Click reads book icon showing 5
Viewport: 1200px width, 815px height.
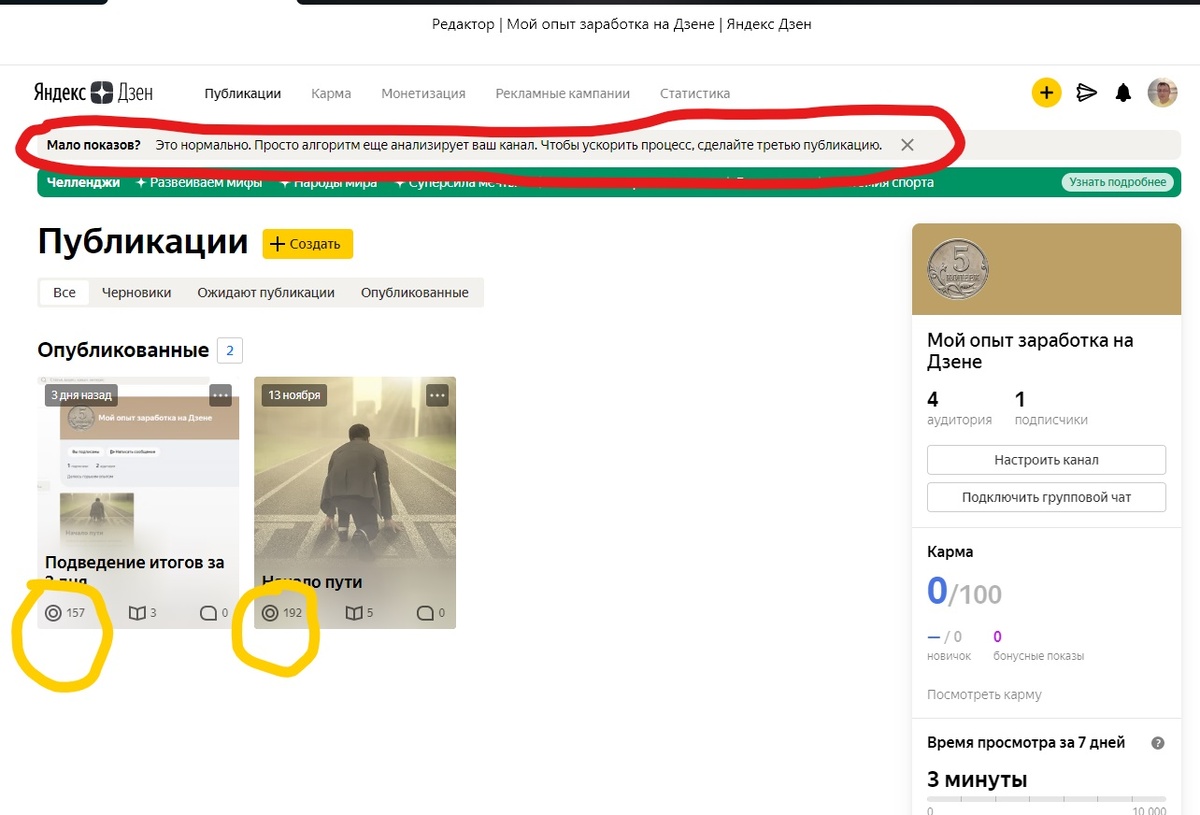click(x=354, y=613)
